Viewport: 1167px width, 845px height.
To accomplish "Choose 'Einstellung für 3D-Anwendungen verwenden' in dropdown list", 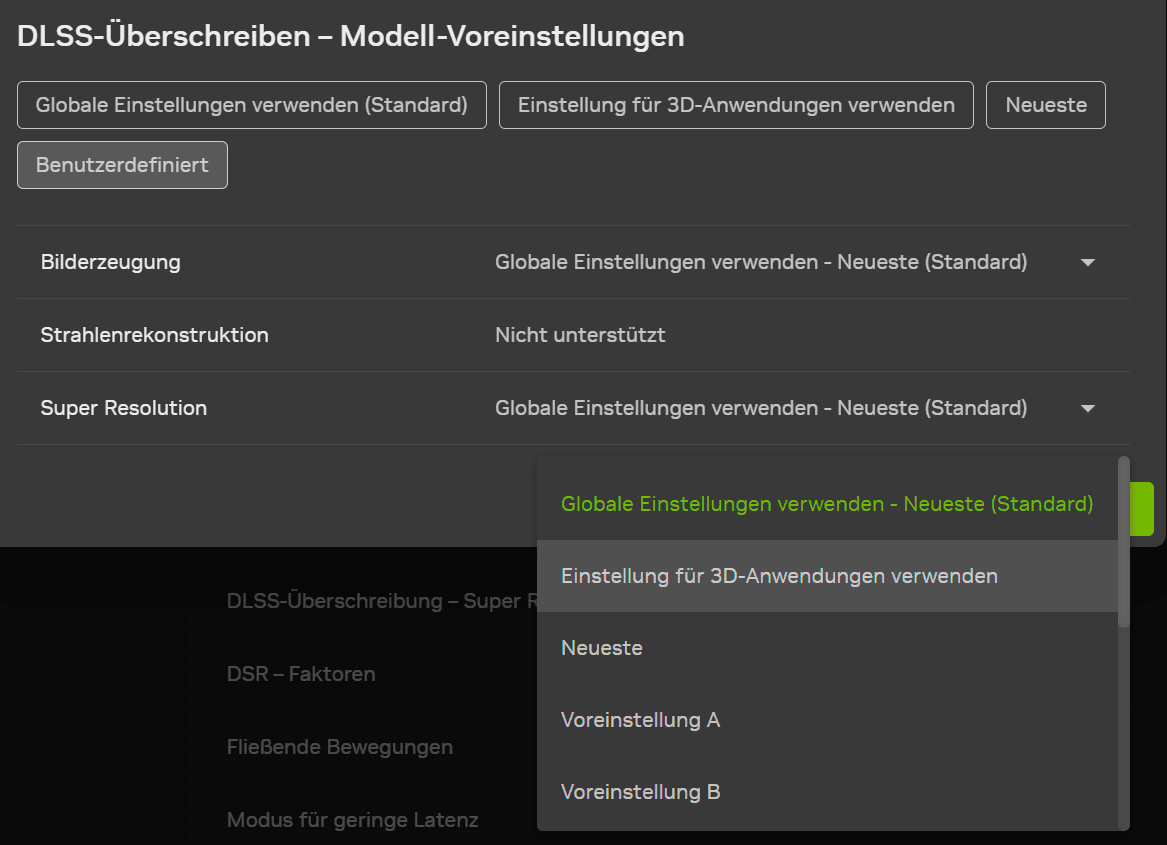I will [827, 576].
